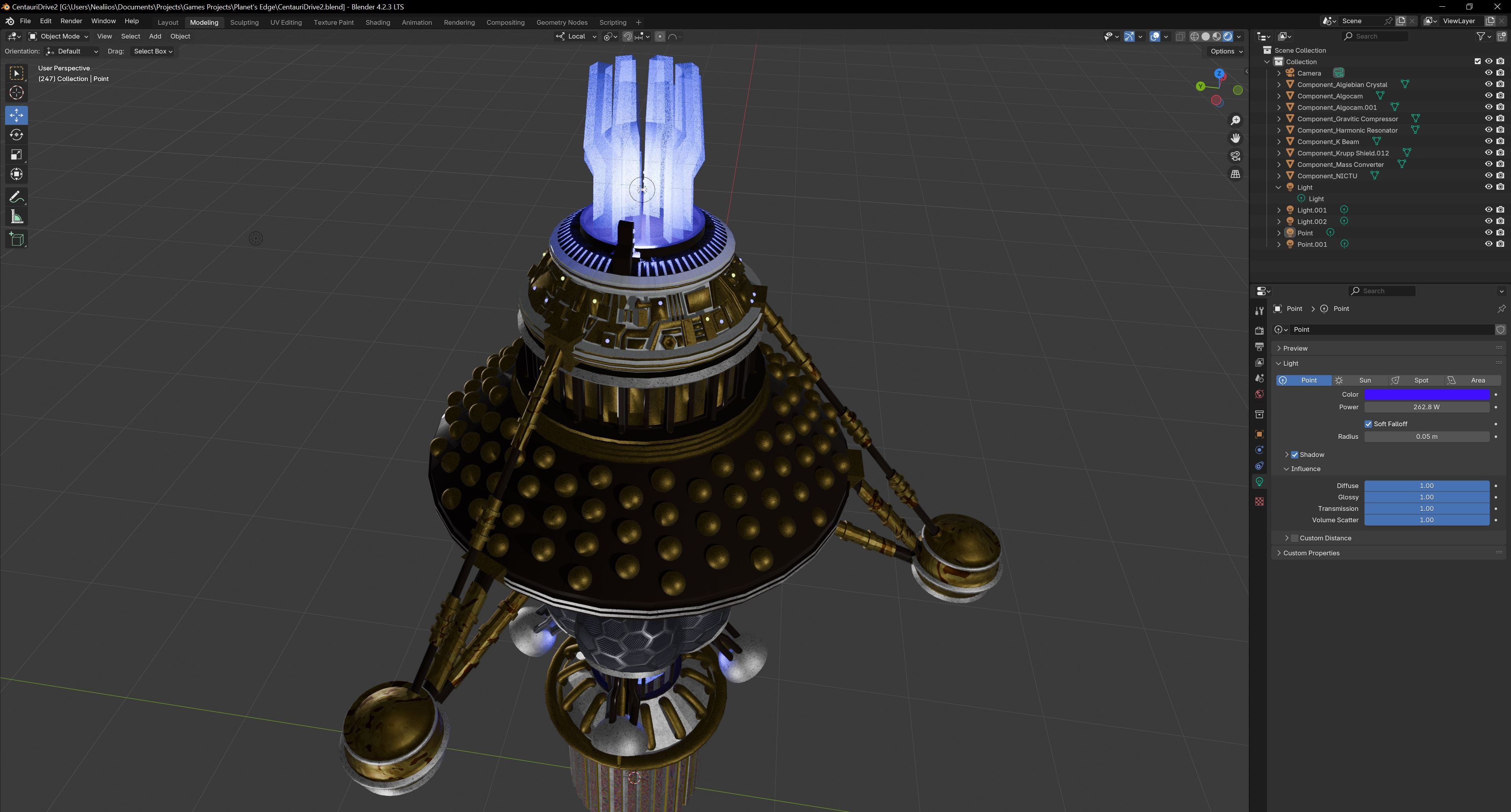Select the Rotate tool in toolbar
The width and height of the screenshot is (1511, 812).
17,135
